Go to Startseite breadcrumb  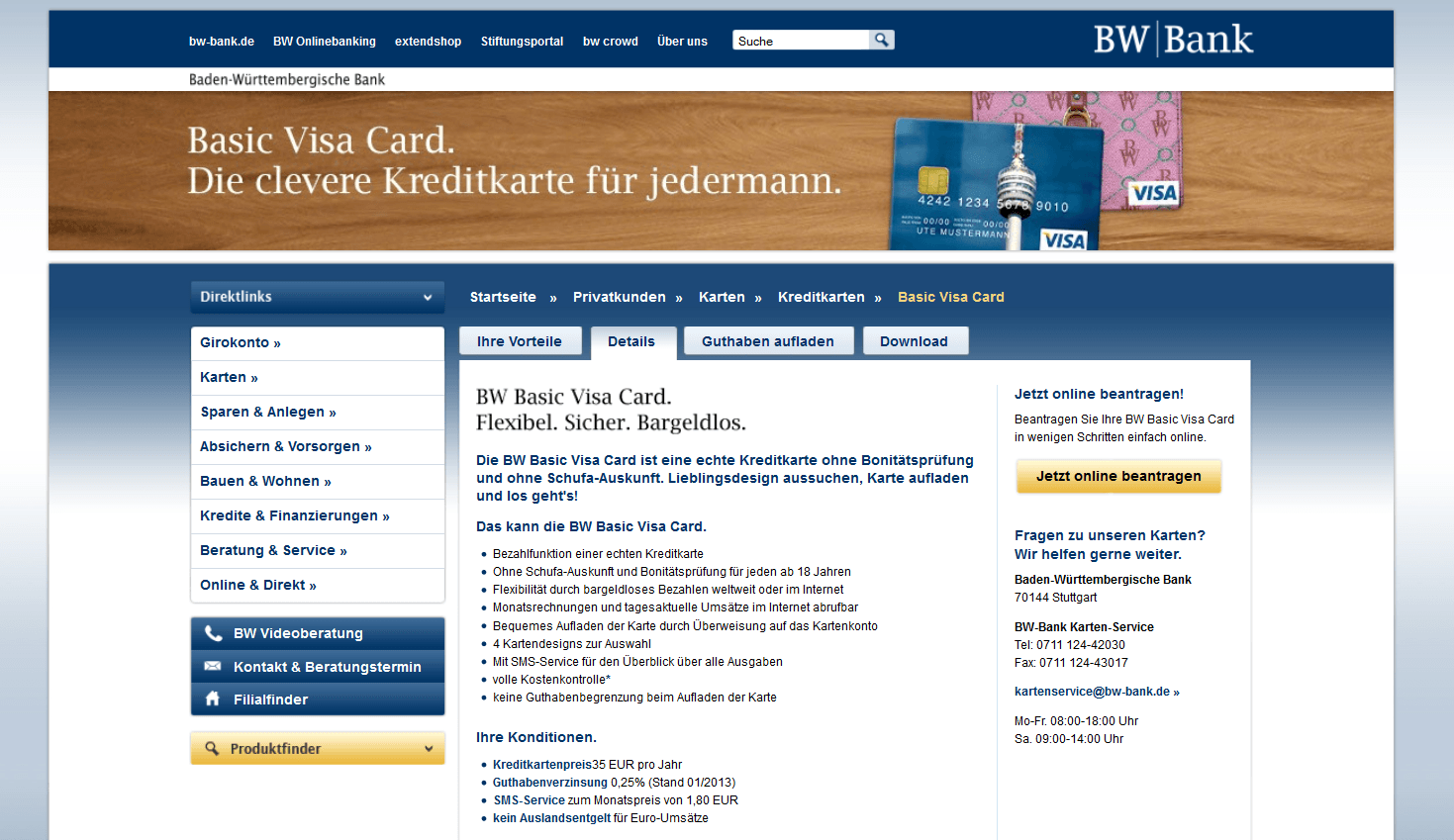503,297
